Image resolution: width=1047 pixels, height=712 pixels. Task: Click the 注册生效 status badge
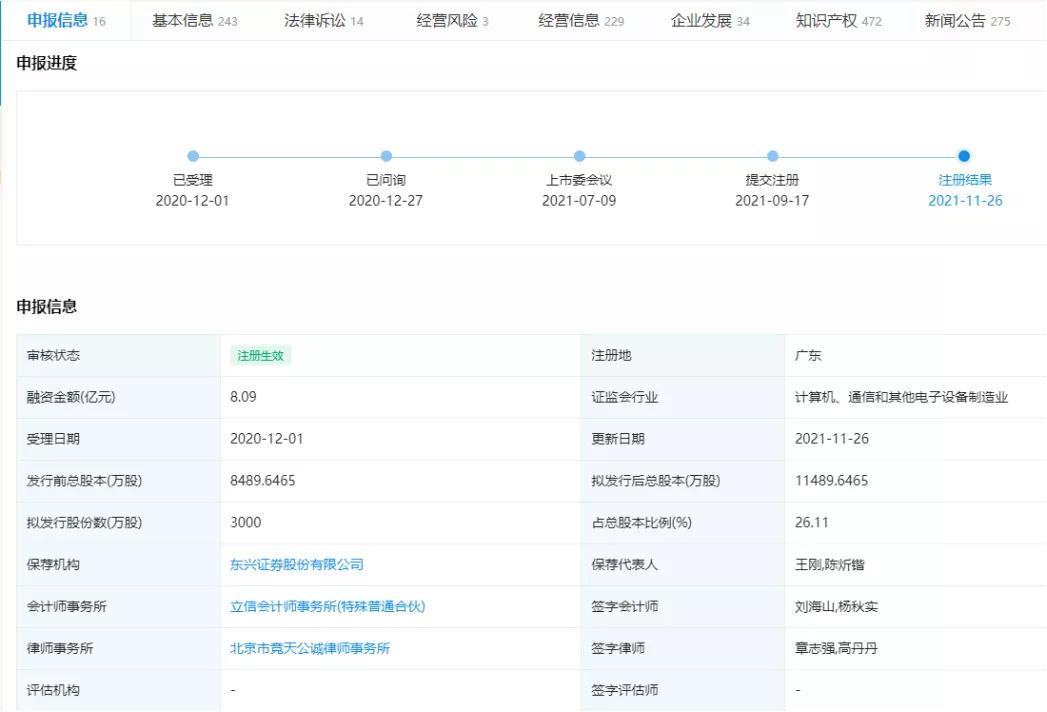259,355
